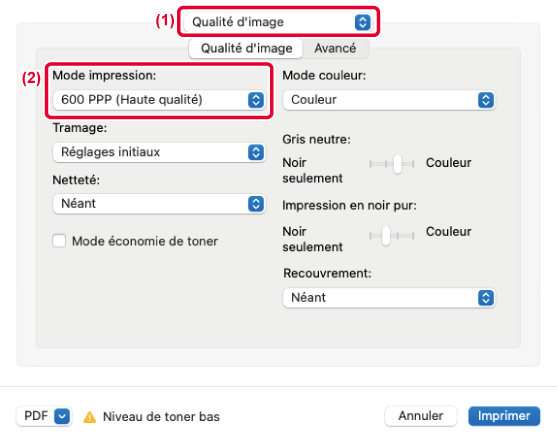Click the blue arrows beside 600 PPP
Image resolution: width=557 pixels, height=442 pixels.
(x=256, y=100)
